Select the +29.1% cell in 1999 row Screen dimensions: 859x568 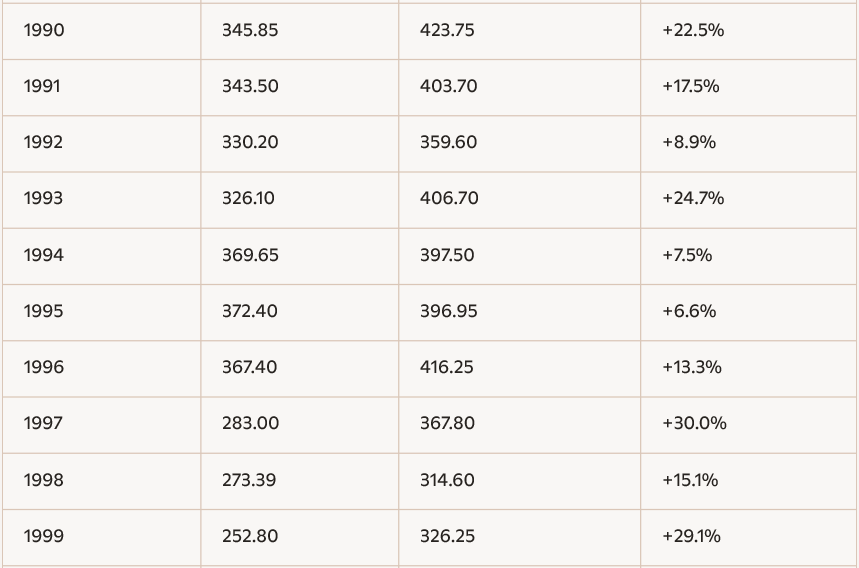coord(691,536)
